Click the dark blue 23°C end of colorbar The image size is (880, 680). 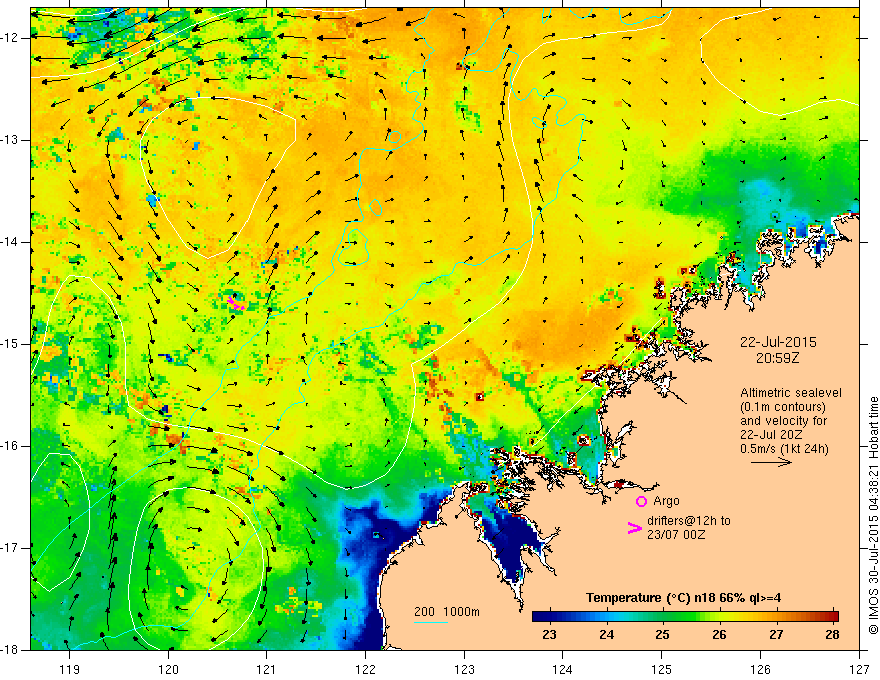[539, 616]
